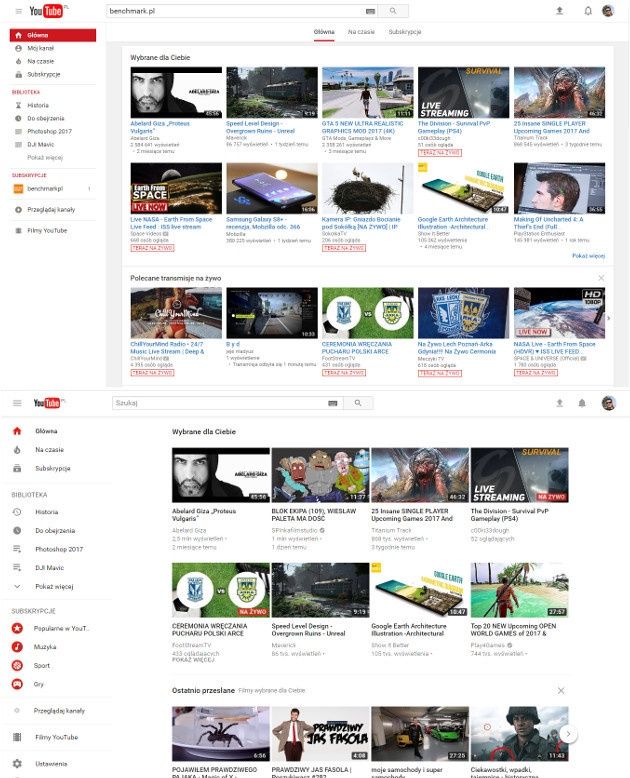Viewport: 630px width, 778px height.
Task: Select DJI Mavic playlist in the lower sidebar
Action: pos(49,568)
